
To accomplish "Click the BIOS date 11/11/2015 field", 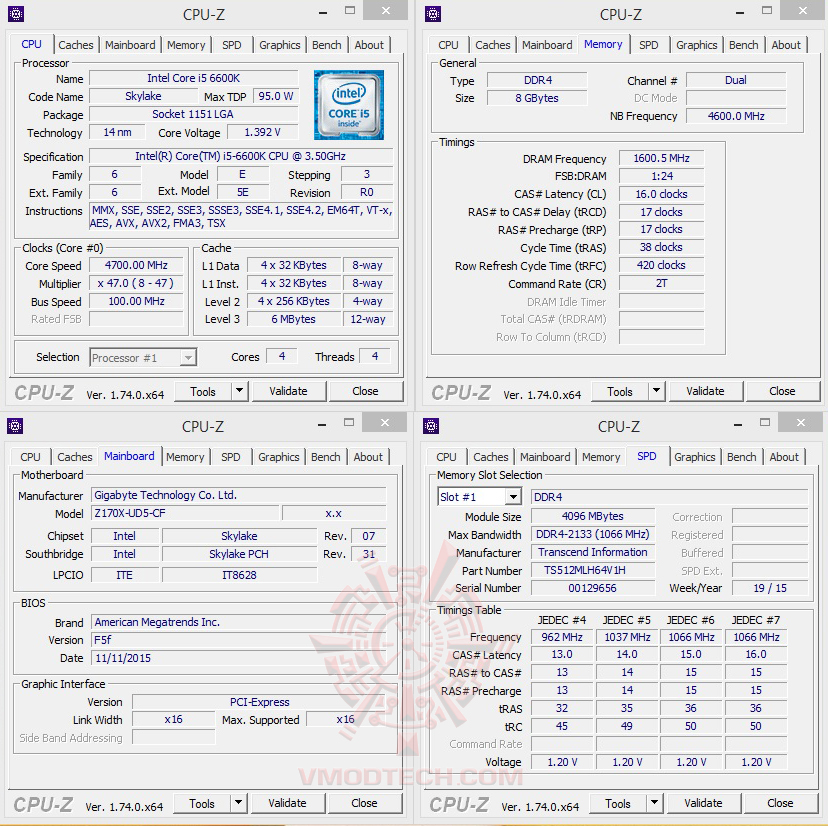I will pos(239,658).
